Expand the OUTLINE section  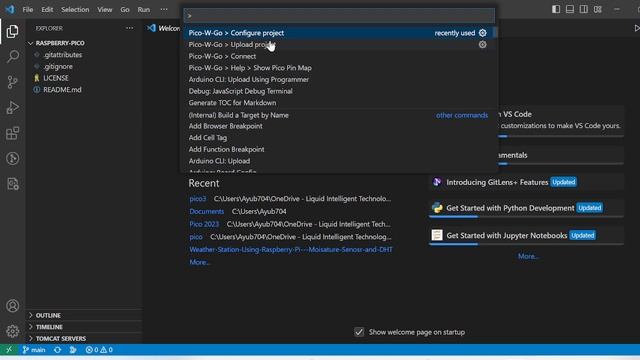click(x=48, y=315)
